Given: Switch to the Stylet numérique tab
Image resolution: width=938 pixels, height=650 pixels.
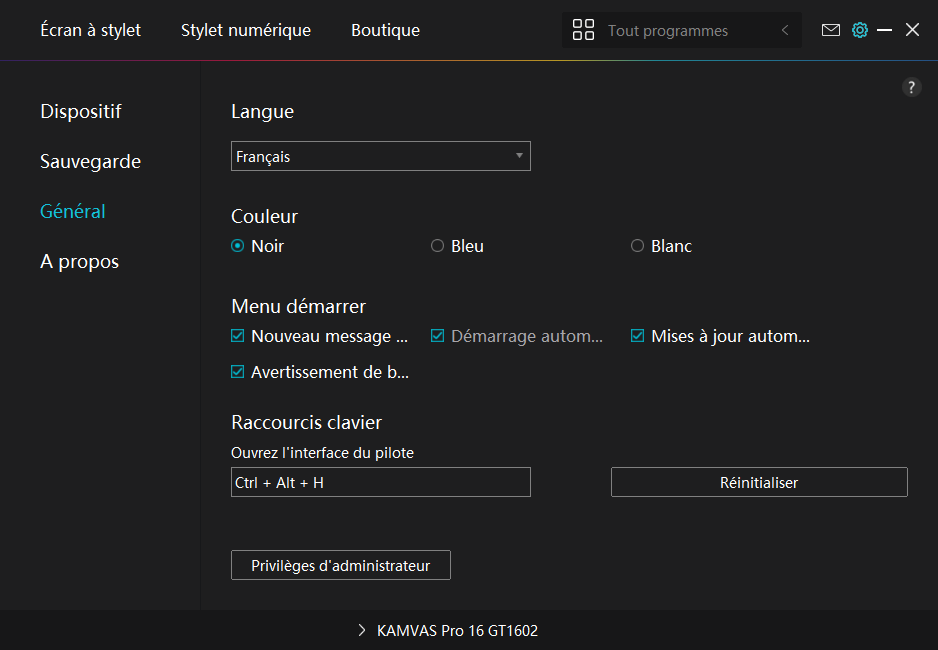Looking at the screenshot, I should pyautogui.click(x=245, y=30).
